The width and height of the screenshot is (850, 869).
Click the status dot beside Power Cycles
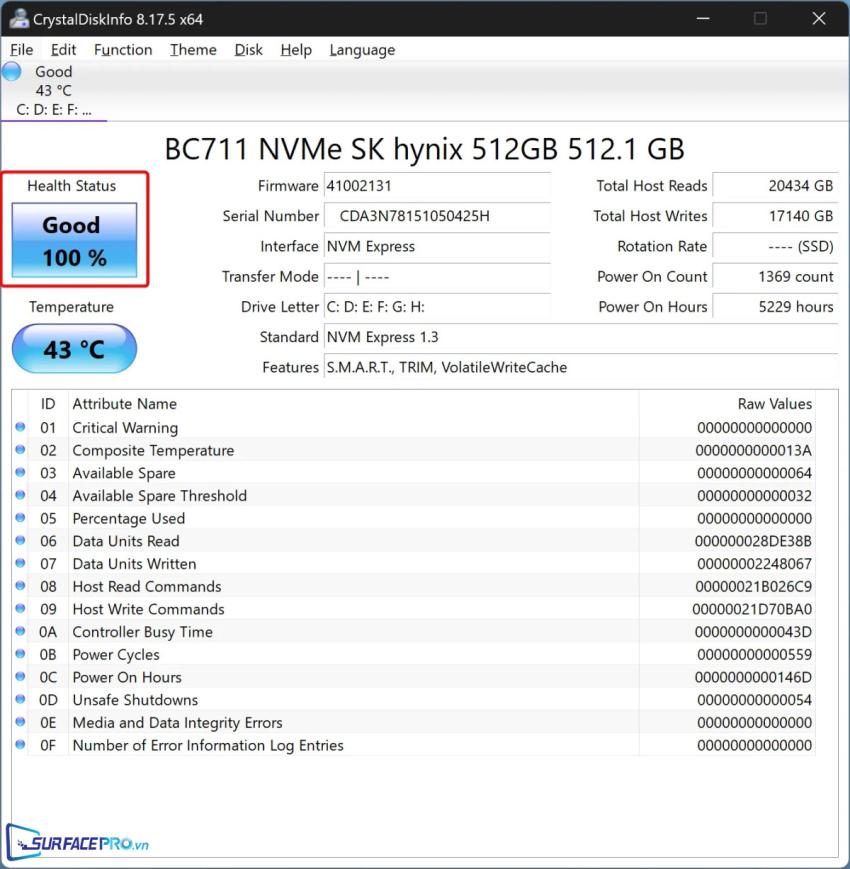pos(20,654)
